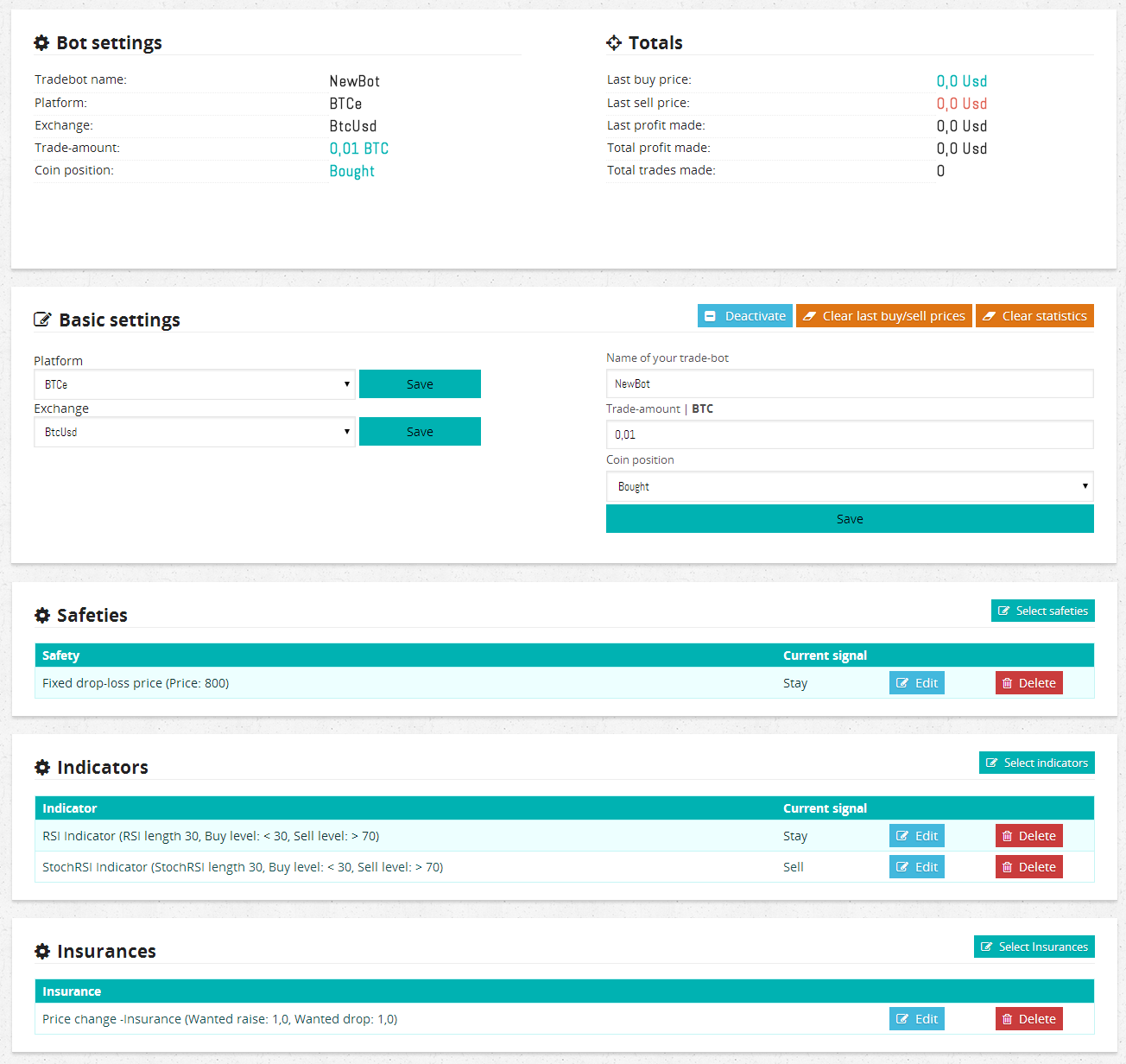Viewport: 1126px width, 1064px height.
Task: Click the Safeties gear icon
Action: pos(42,615)
